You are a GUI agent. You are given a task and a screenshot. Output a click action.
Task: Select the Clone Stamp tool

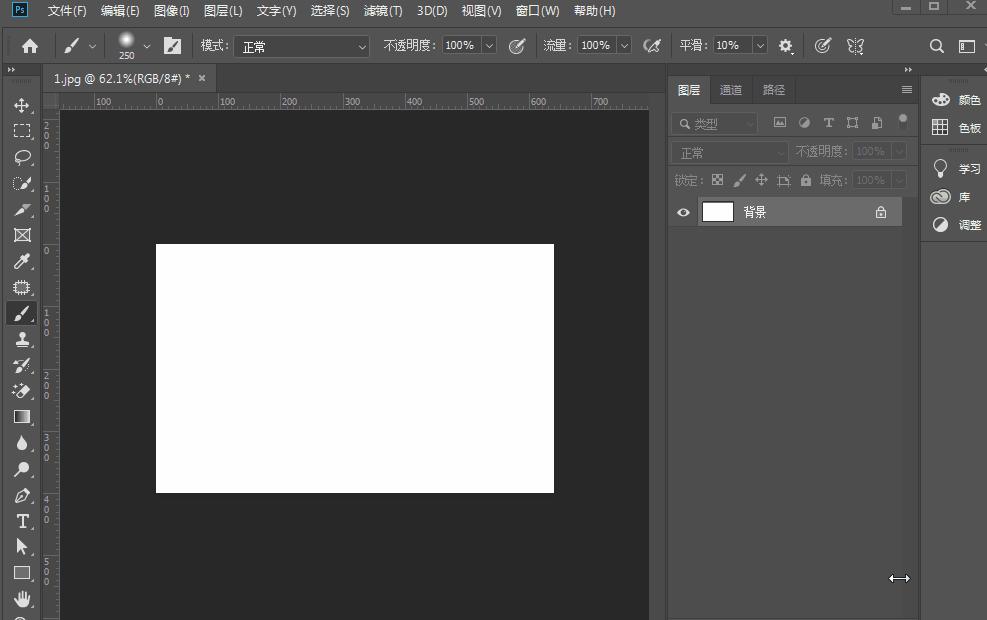(x=21, y=339)
